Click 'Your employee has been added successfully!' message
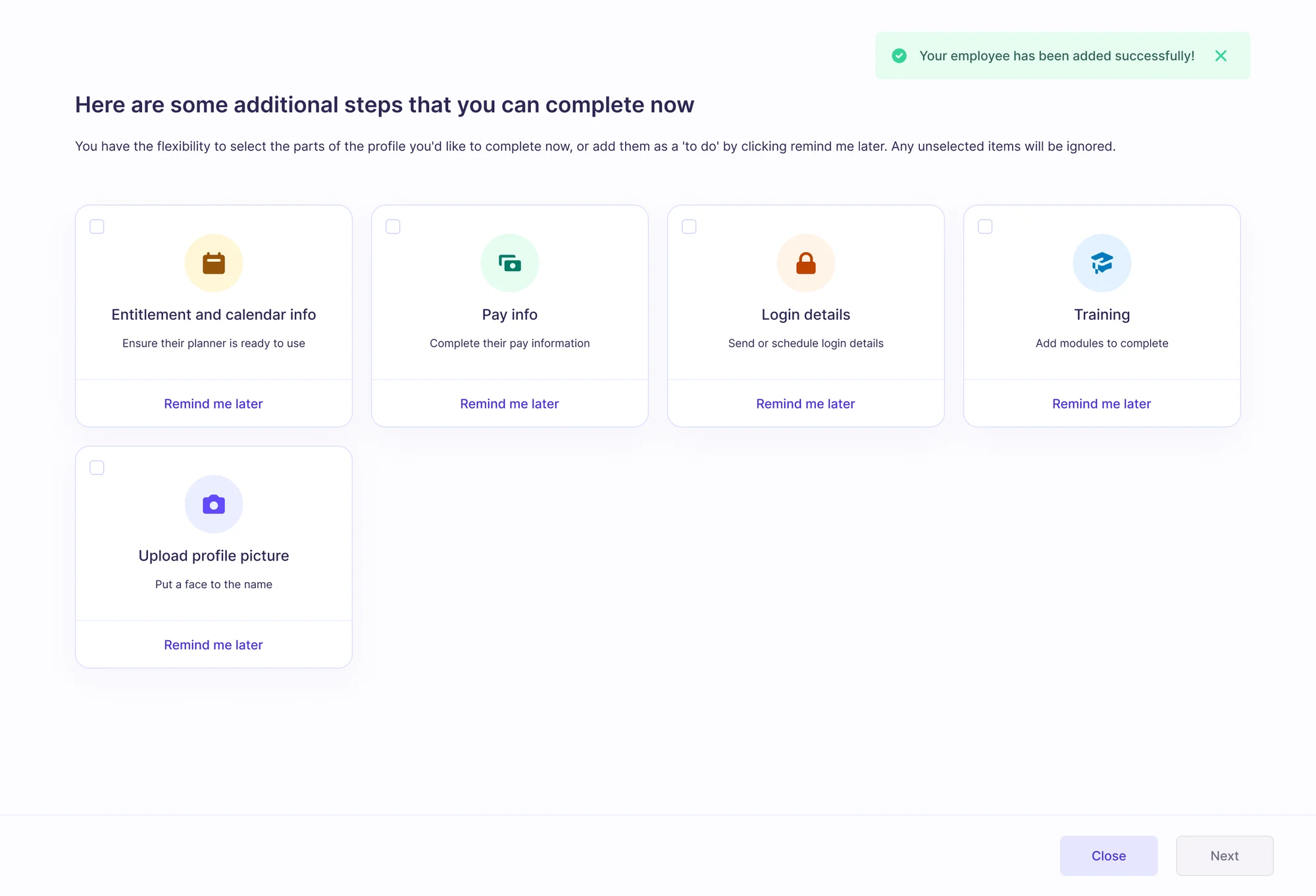The height and width of the screenshot is (896, 1316). [x=1057, y=56]
